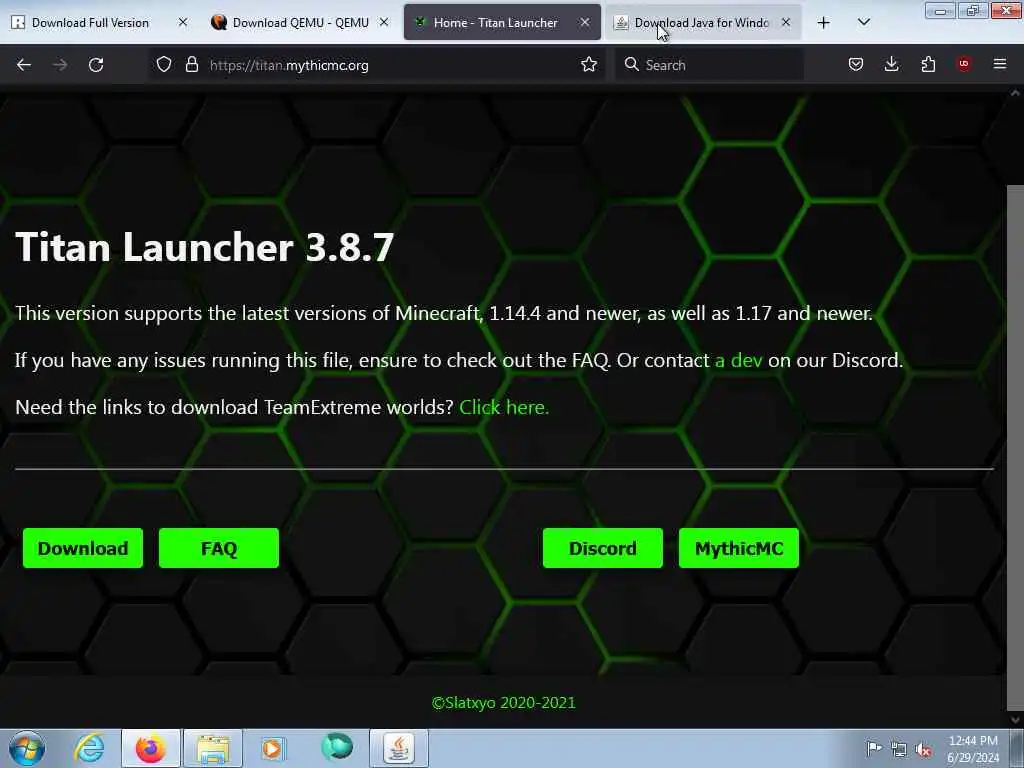Open the Firefox hamburger menu
This screenshot has height=768, width=1024.
coord(1000,64)
